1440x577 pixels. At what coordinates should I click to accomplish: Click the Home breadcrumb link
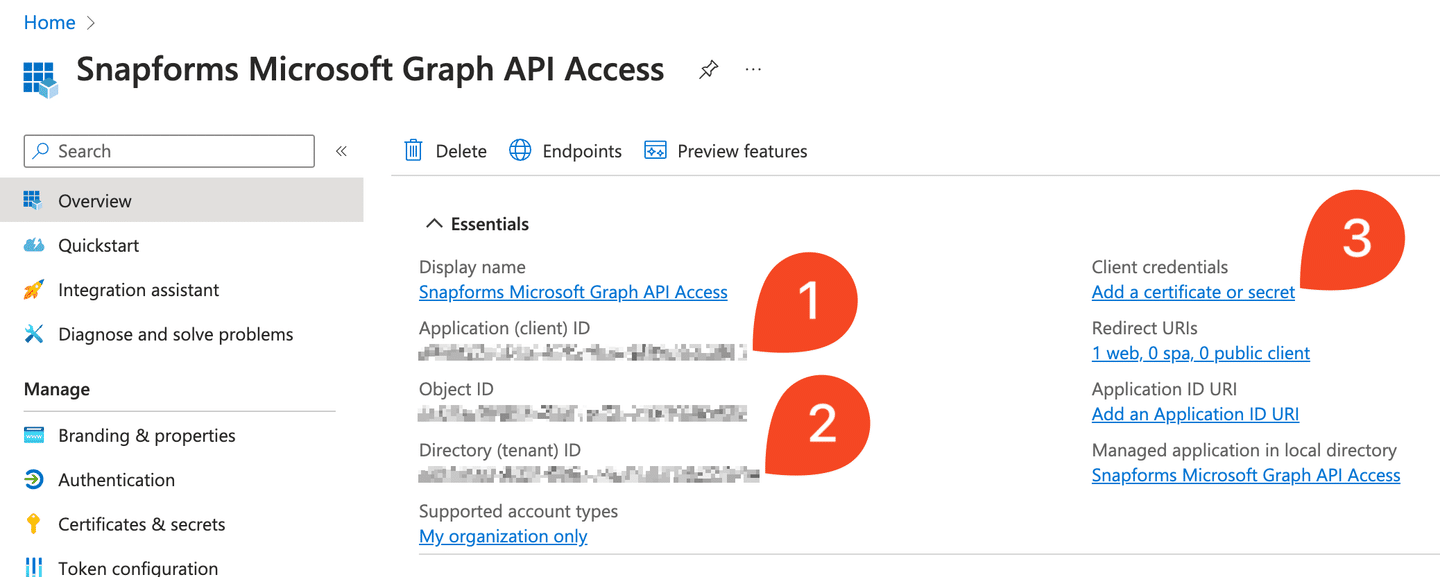[49, 22]
